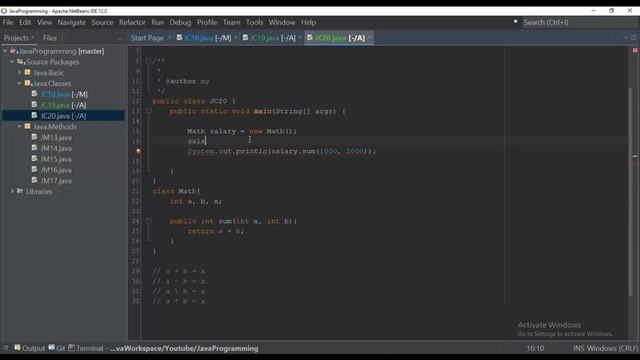The image size is (640, 360).
Task: Open the Output window button
Action: tap(29, 348)
